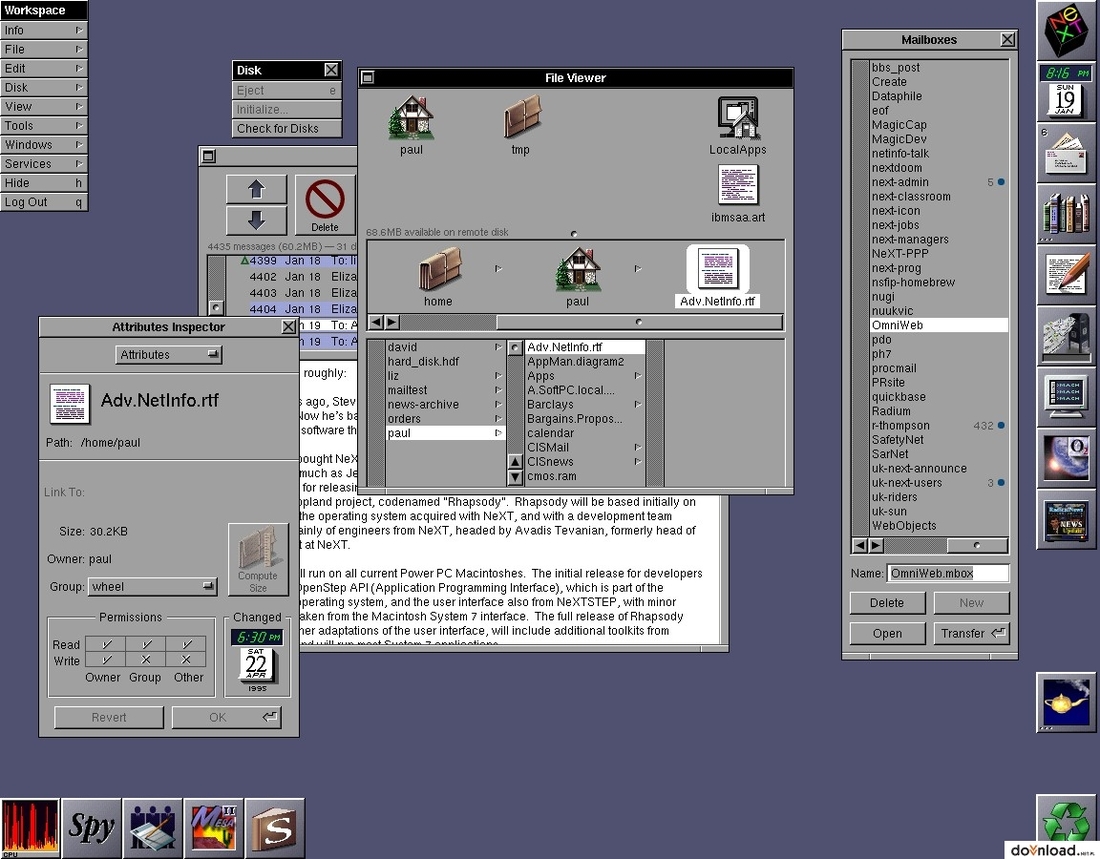Click the genie lamp dock icon
The image size is (1100, 859).
[x=1066, y=702]
